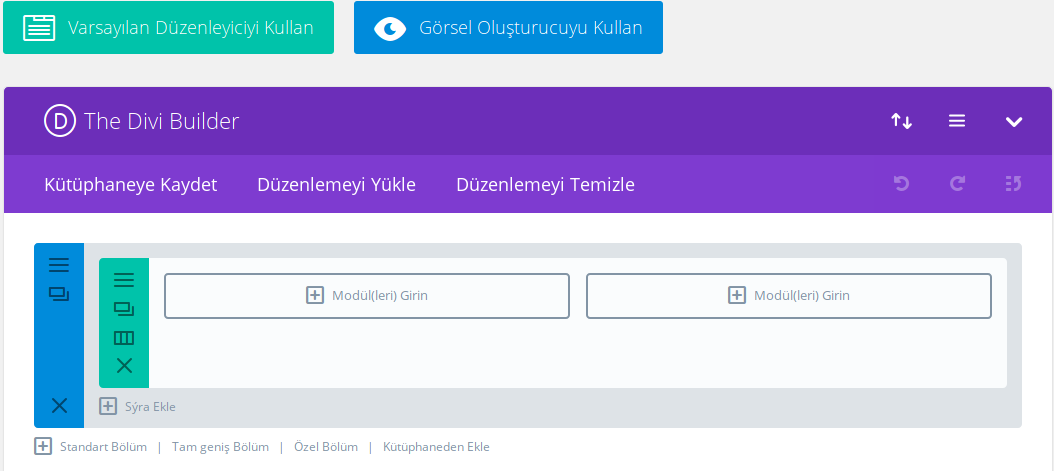Duplicate the green row with clone icon
The width and height of the screenshot is (1054, 471).
point(124,309)
